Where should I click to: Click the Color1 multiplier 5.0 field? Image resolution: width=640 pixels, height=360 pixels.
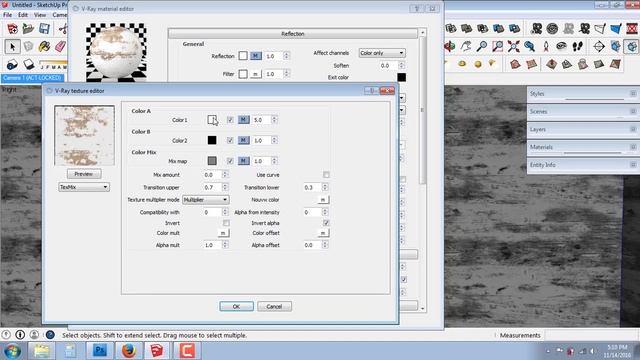pos(262,120)
